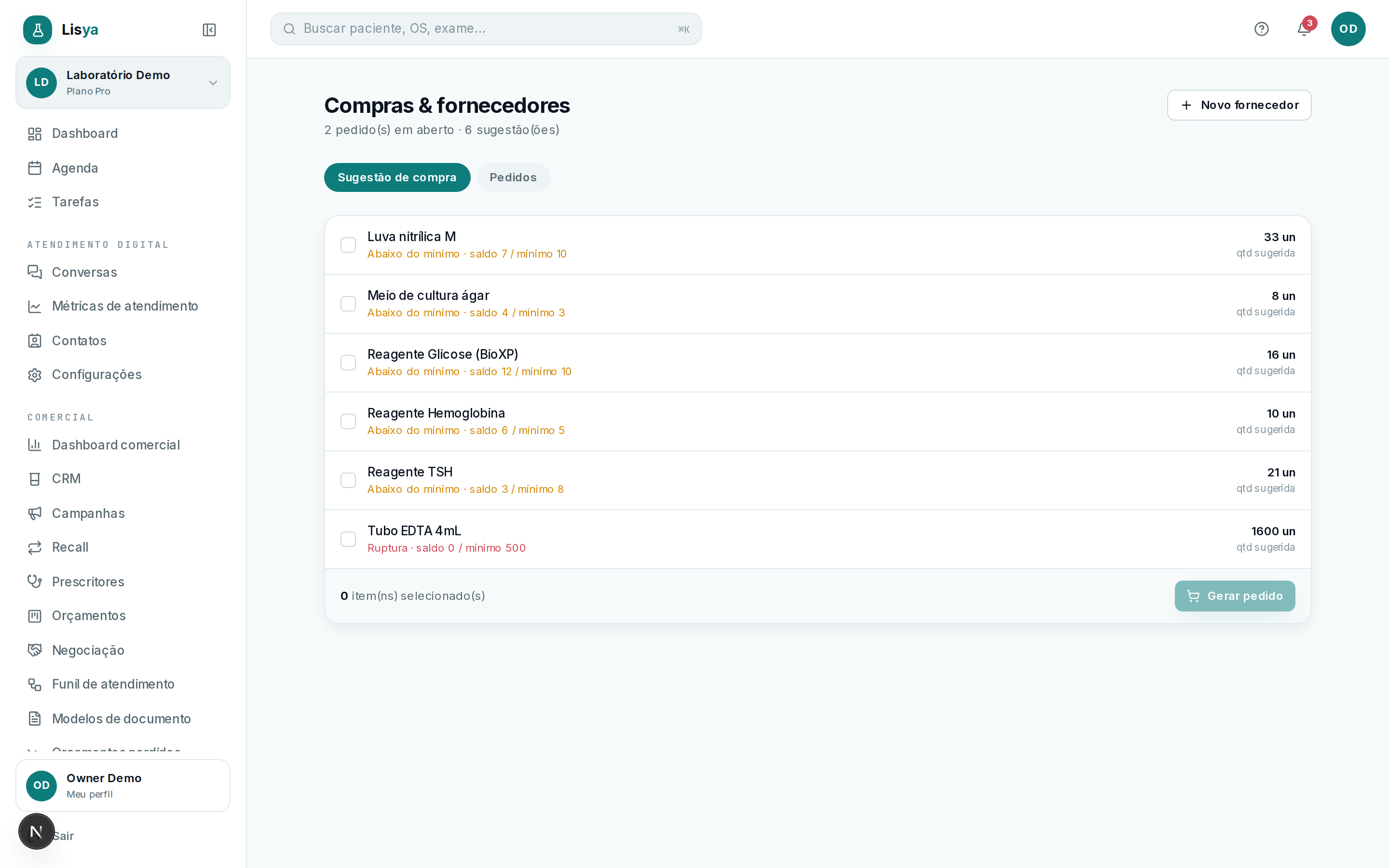The image size is (1389, 868).
Task: Open the help question-mark icon
Action: pos(1261,29)
